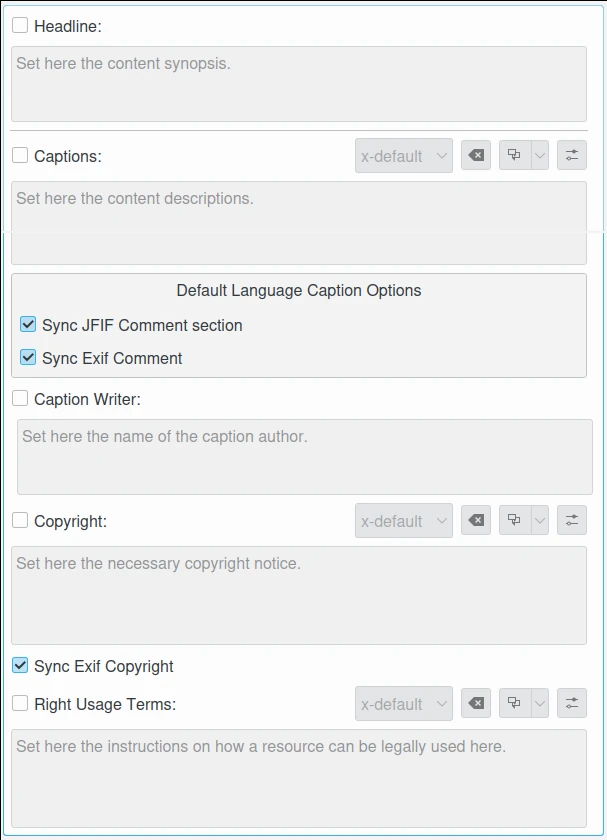Enable the Headline checkbox
Screen dimensions: 607x840
tap(20, 26)
